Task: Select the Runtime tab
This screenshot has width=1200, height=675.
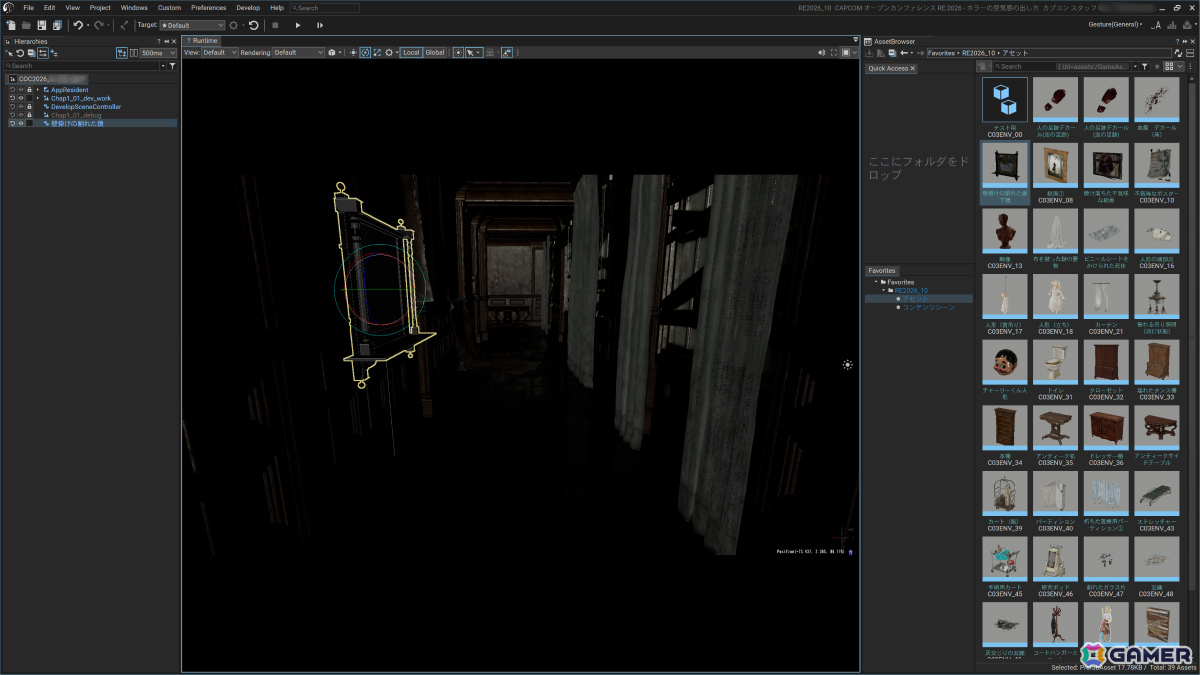Action: (202, 41)
